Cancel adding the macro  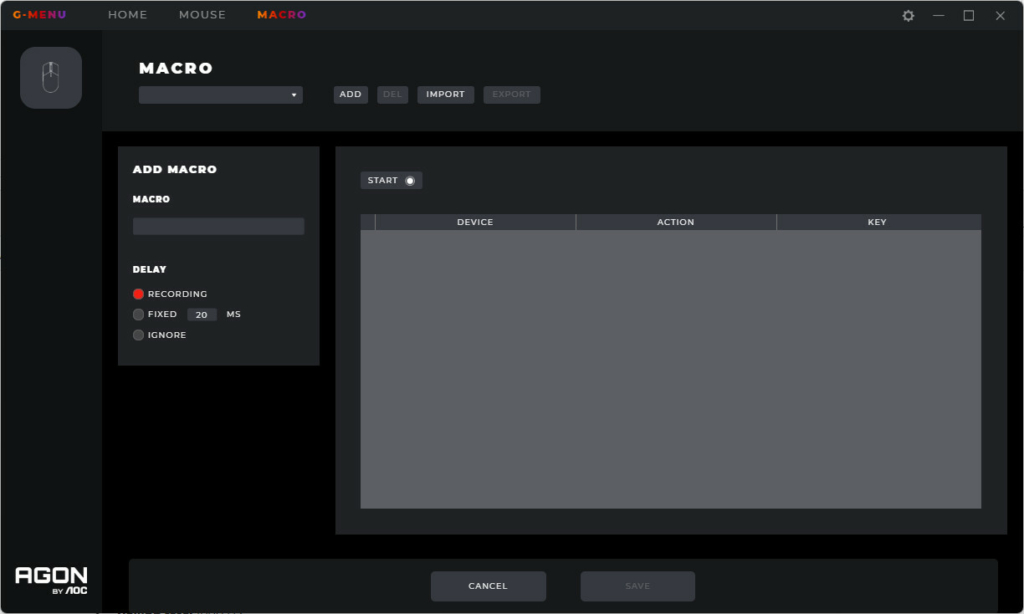(x=488, y=586)
